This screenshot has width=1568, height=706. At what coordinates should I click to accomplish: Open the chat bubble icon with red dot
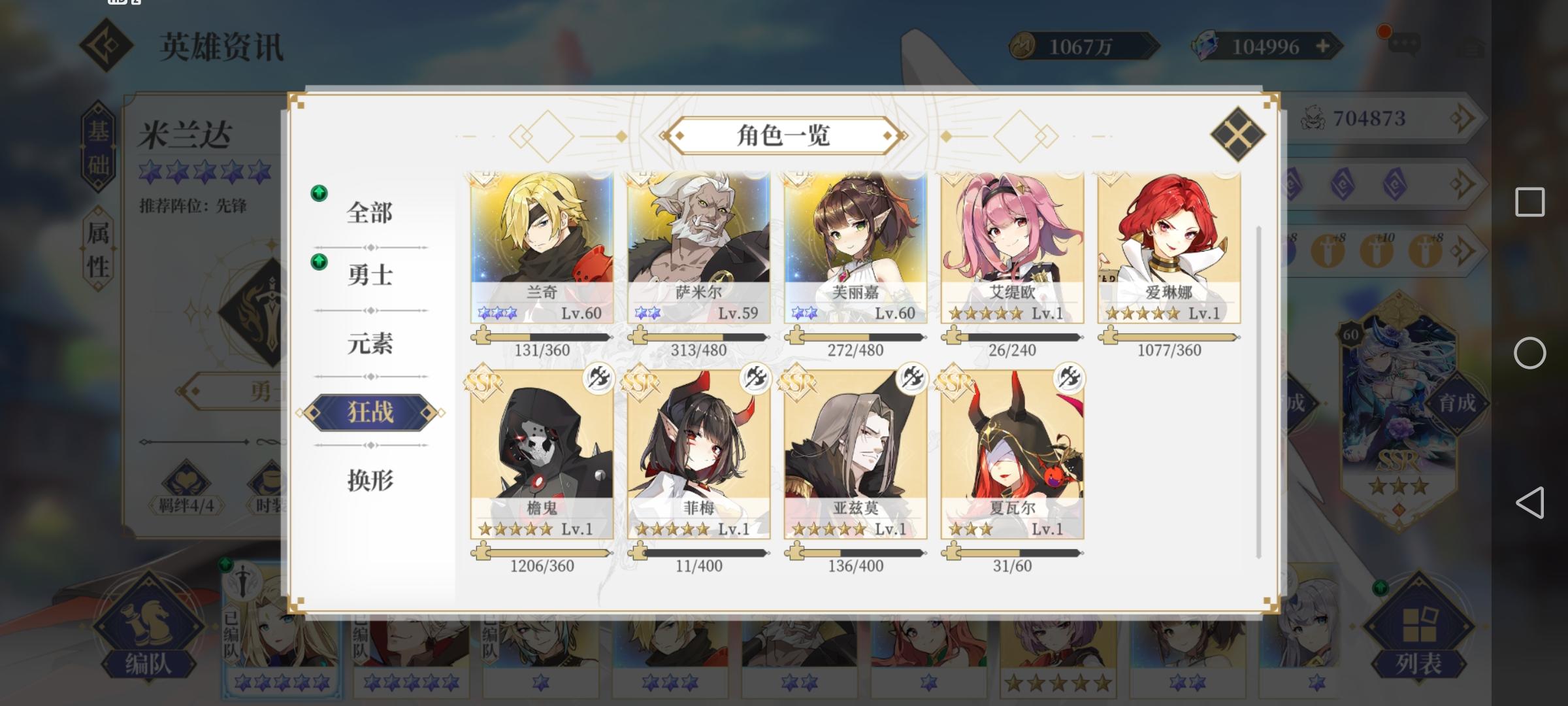1402,44
